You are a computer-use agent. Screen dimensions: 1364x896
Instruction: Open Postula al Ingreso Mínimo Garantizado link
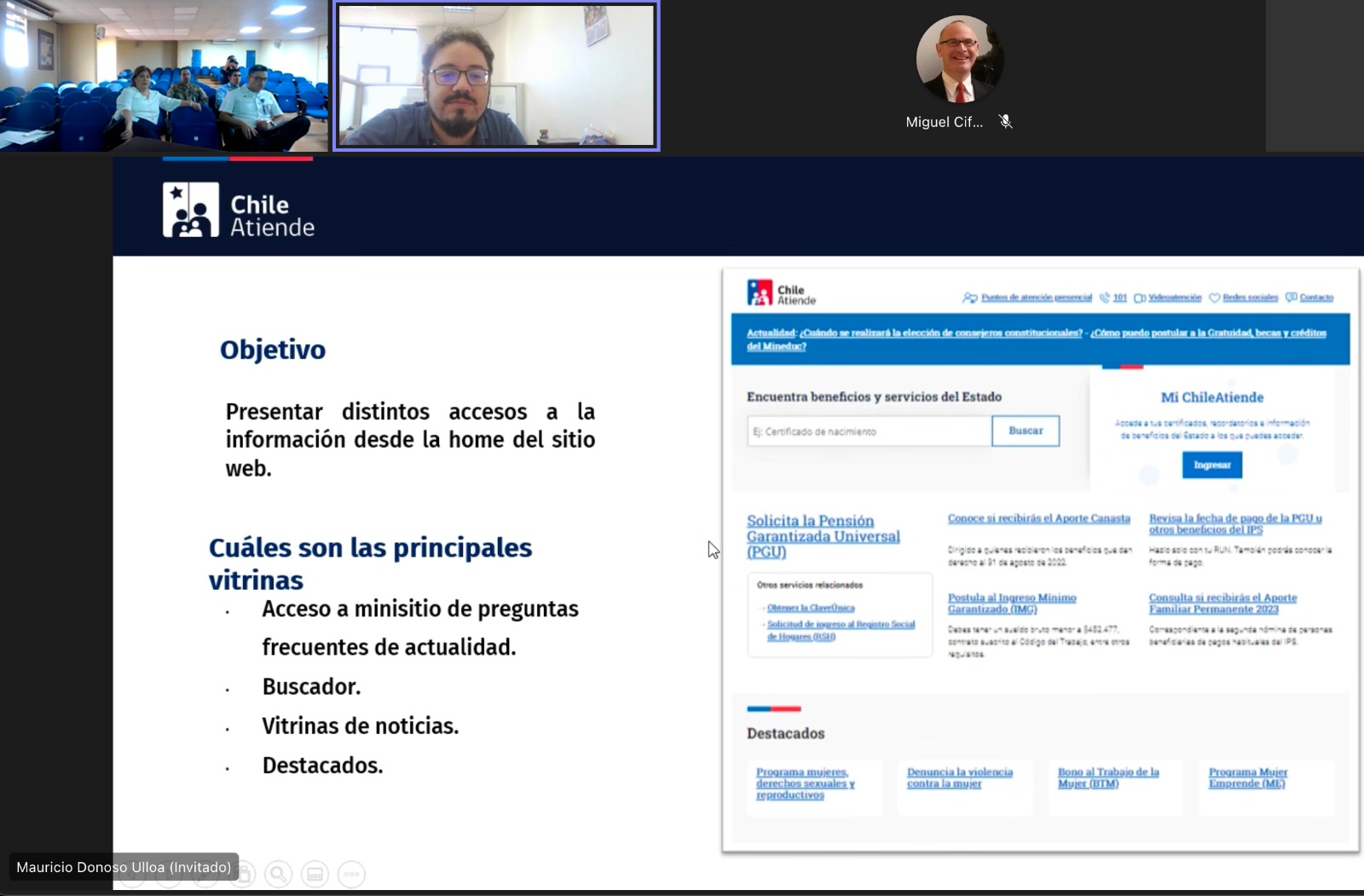1012,603
